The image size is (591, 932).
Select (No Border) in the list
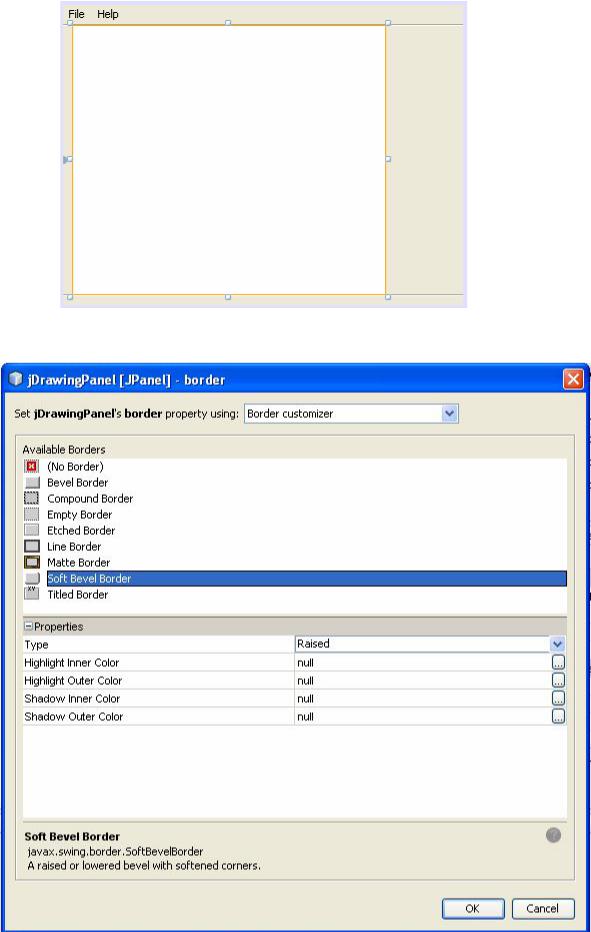[75, 467]
